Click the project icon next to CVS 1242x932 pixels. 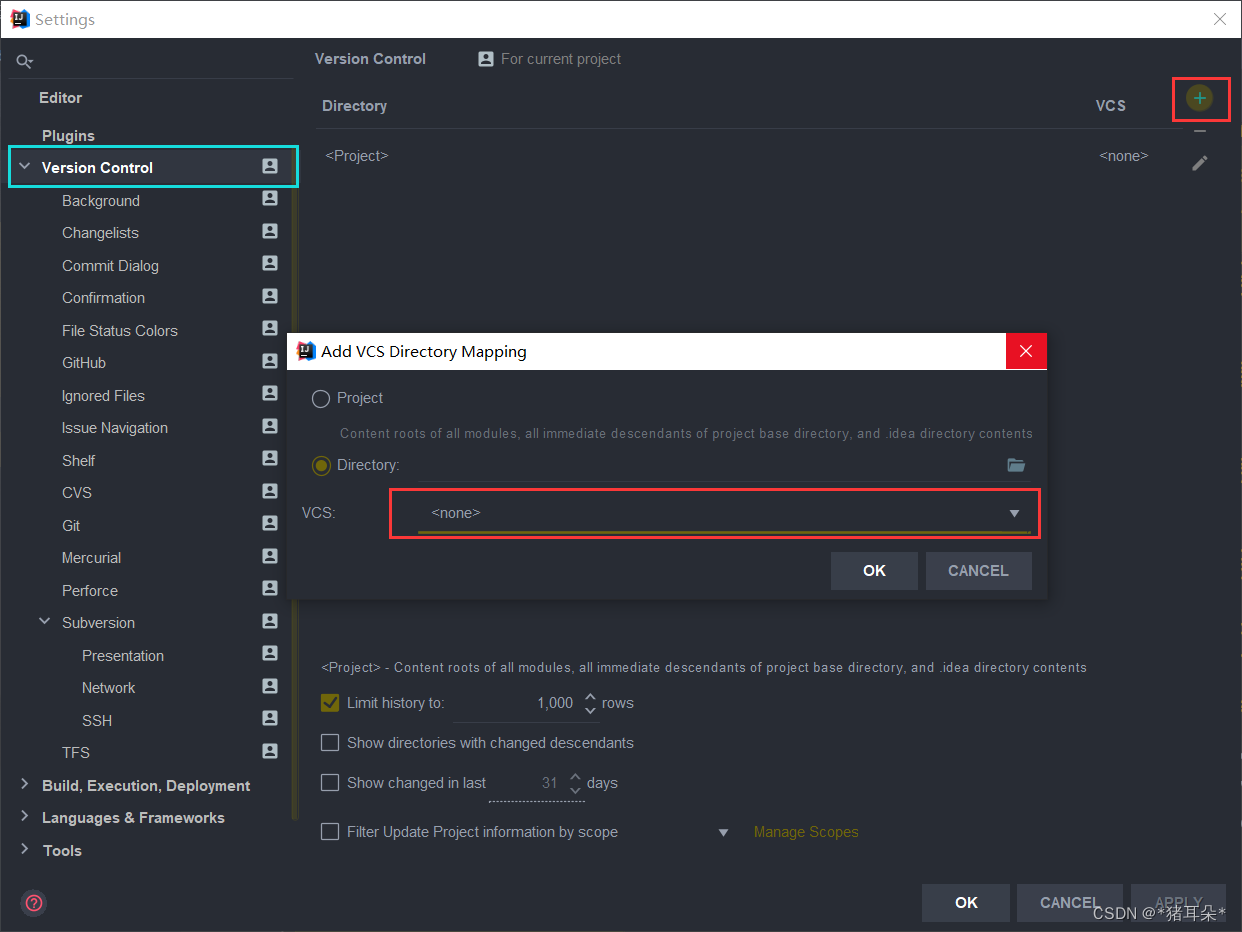[x=270, y=491]
